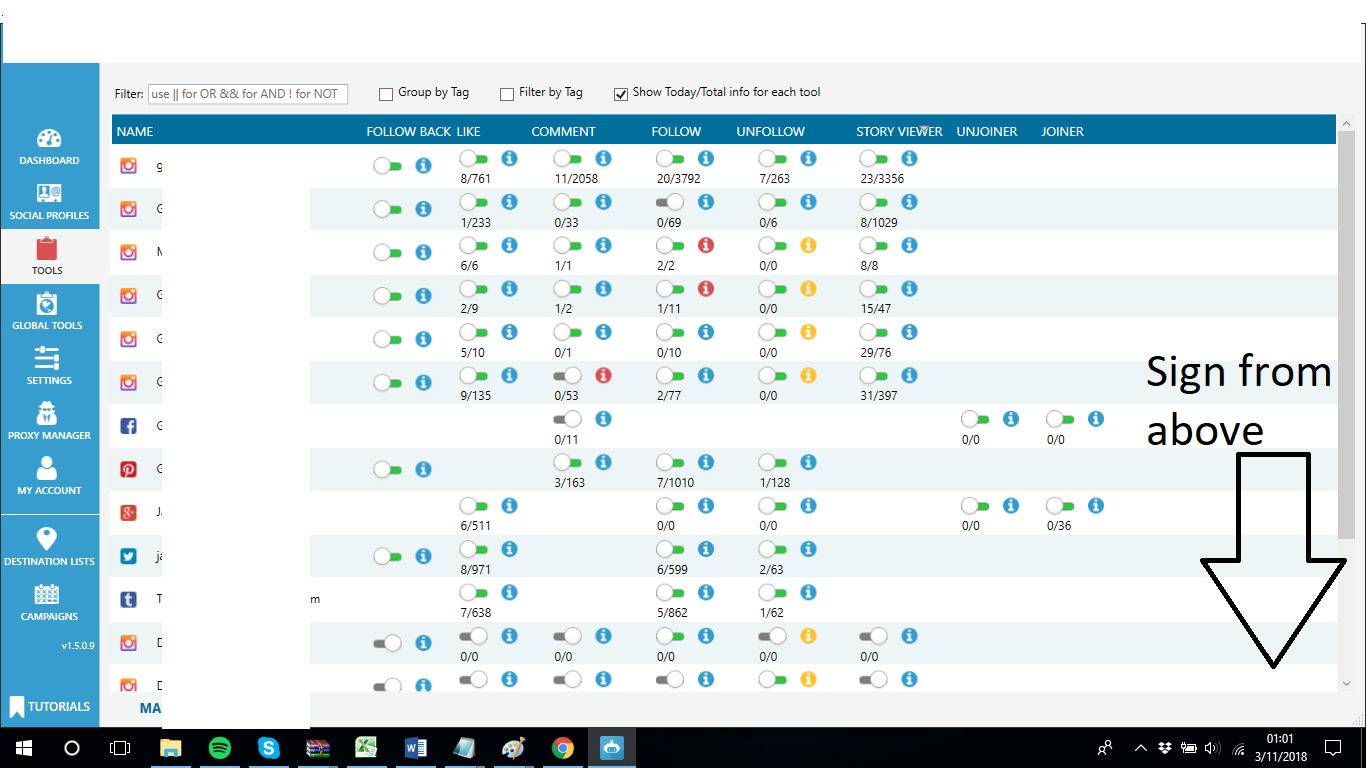
Task: Click the Filter text field
Action: pos(248,94)
